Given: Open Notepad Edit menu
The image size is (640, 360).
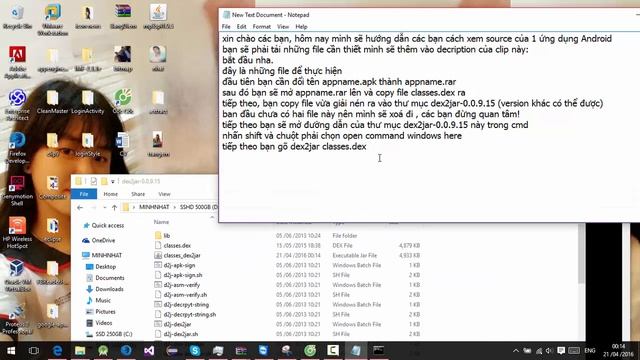Looking at the screenshot, I should [241, 27].
